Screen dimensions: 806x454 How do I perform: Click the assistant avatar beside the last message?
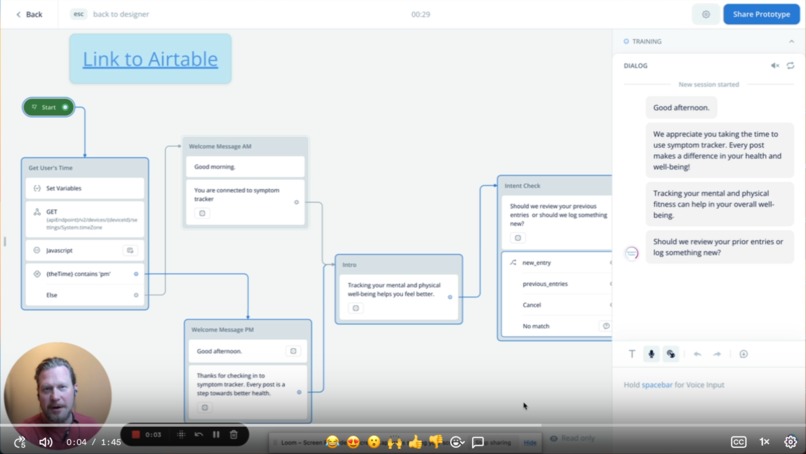631,253
